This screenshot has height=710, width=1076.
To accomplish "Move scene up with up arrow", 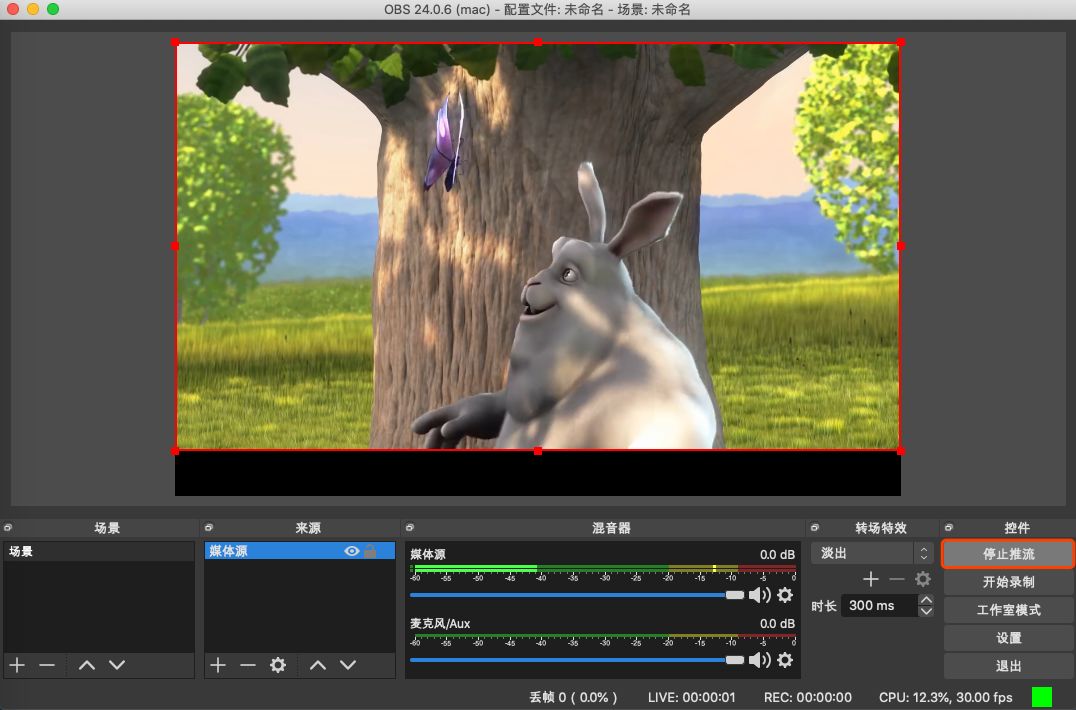I will coord(86,665).
